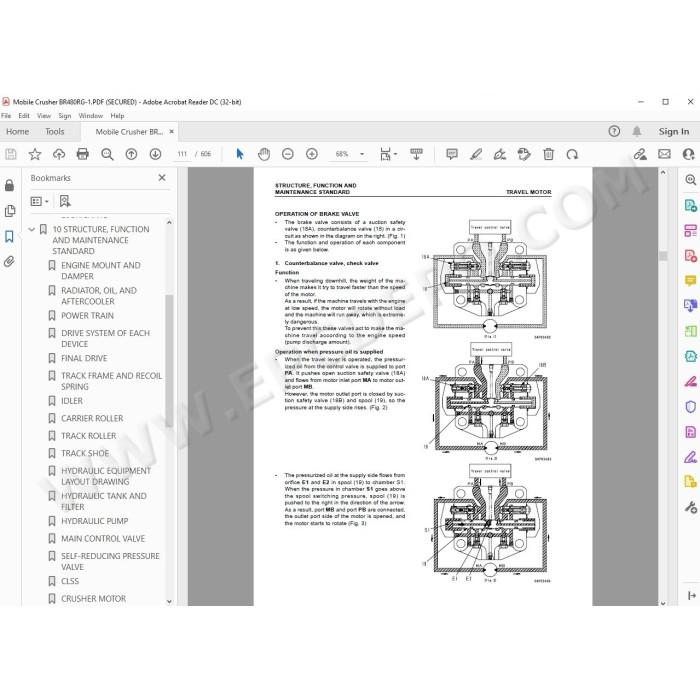Click the Sign In link

(674, 132)
